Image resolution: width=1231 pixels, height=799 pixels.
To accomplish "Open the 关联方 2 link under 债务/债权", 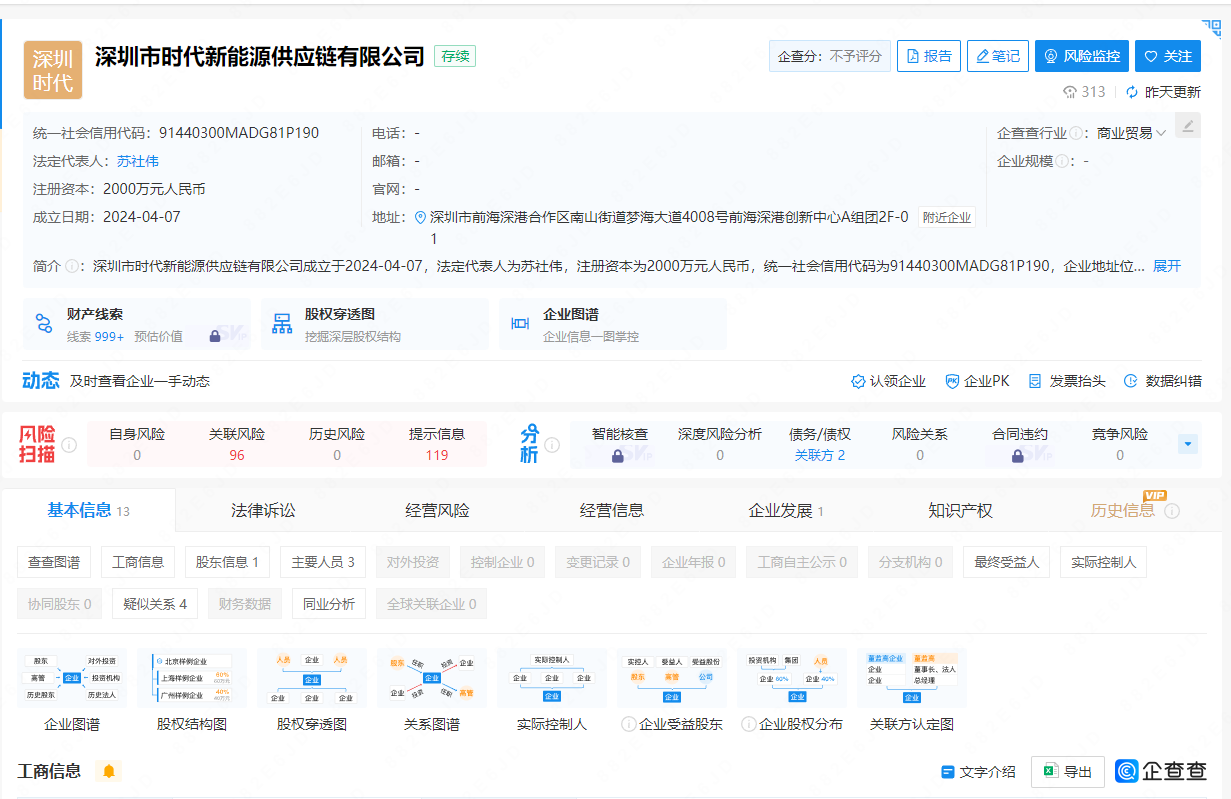I will click(x=820, y=456).
